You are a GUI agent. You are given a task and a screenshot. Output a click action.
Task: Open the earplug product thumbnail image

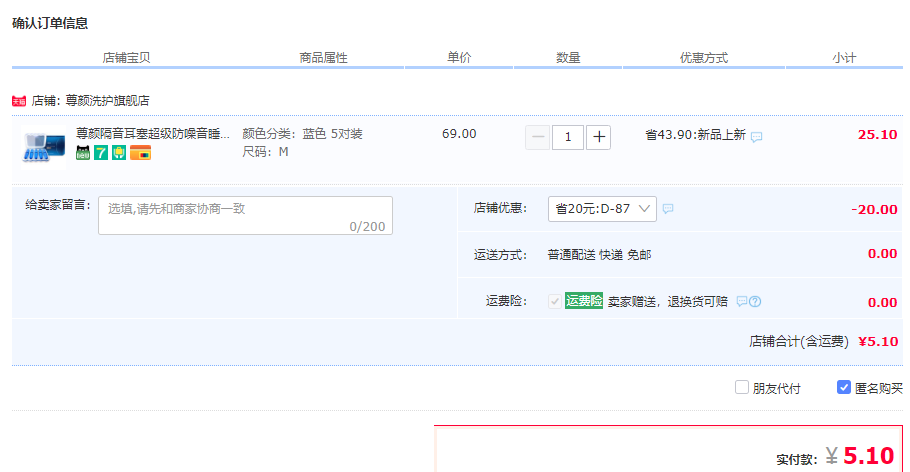coord(44,147)
